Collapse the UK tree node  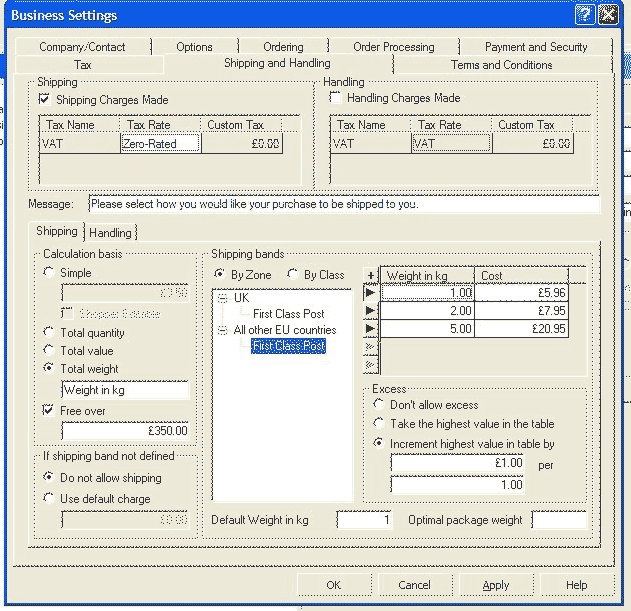click(222, 298)
